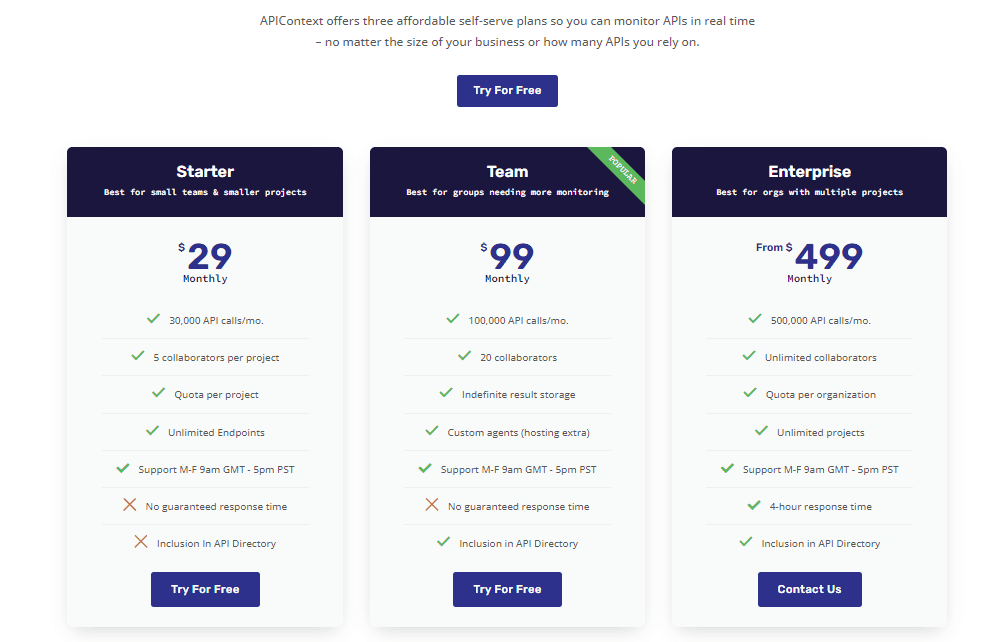The image size is (1003, 642).
Task: Click the Starter plan heading
Action: (x=205, y=171)
